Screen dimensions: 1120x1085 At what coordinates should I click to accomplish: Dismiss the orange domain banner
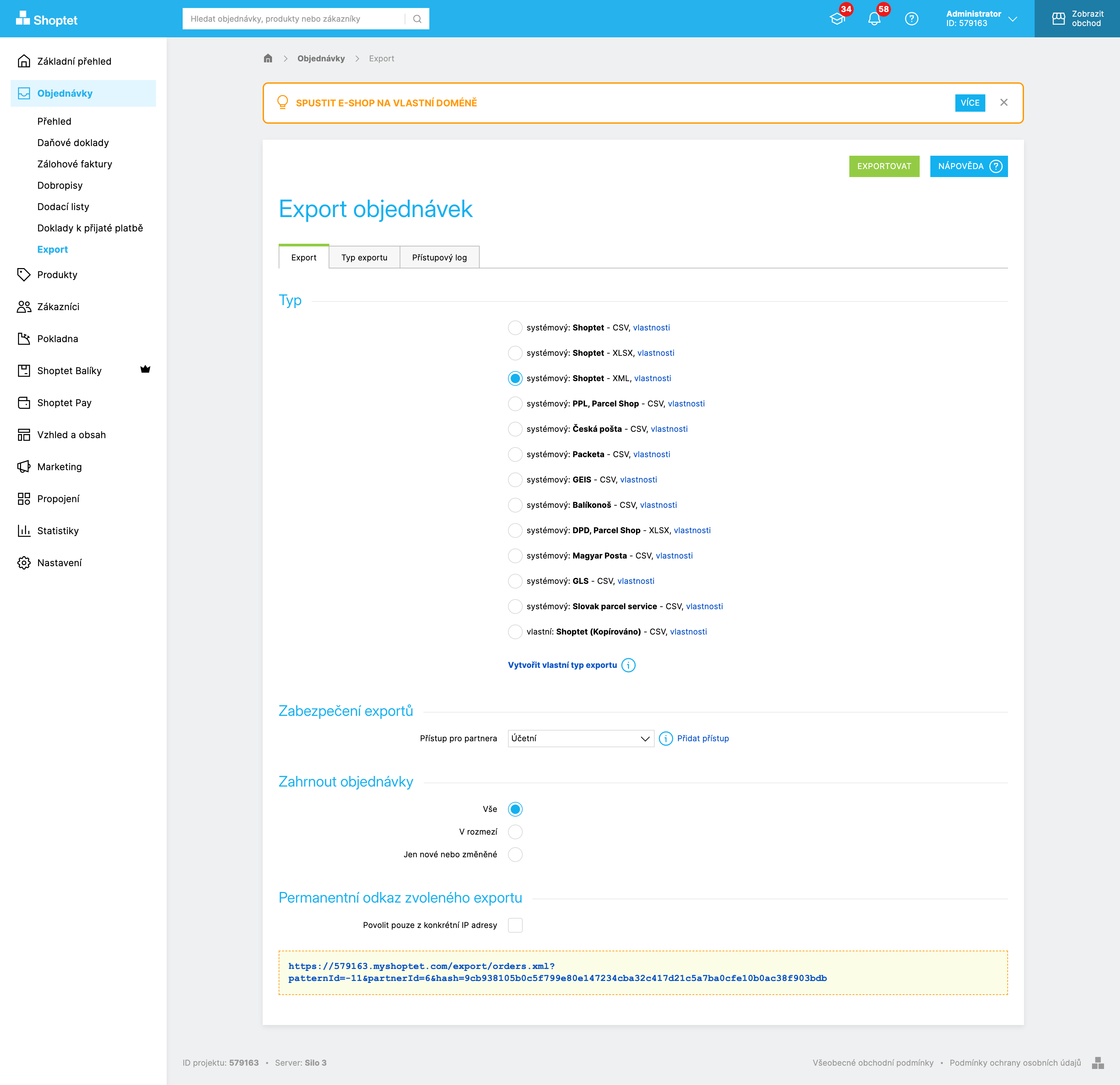(x=1003, y=102)
